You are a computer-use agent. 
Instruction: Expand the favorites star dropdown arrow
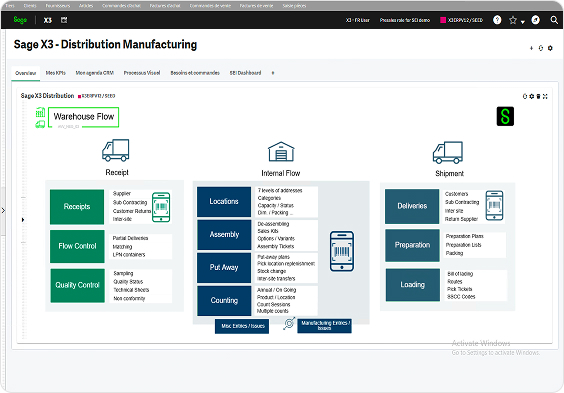tap(523, 22)
